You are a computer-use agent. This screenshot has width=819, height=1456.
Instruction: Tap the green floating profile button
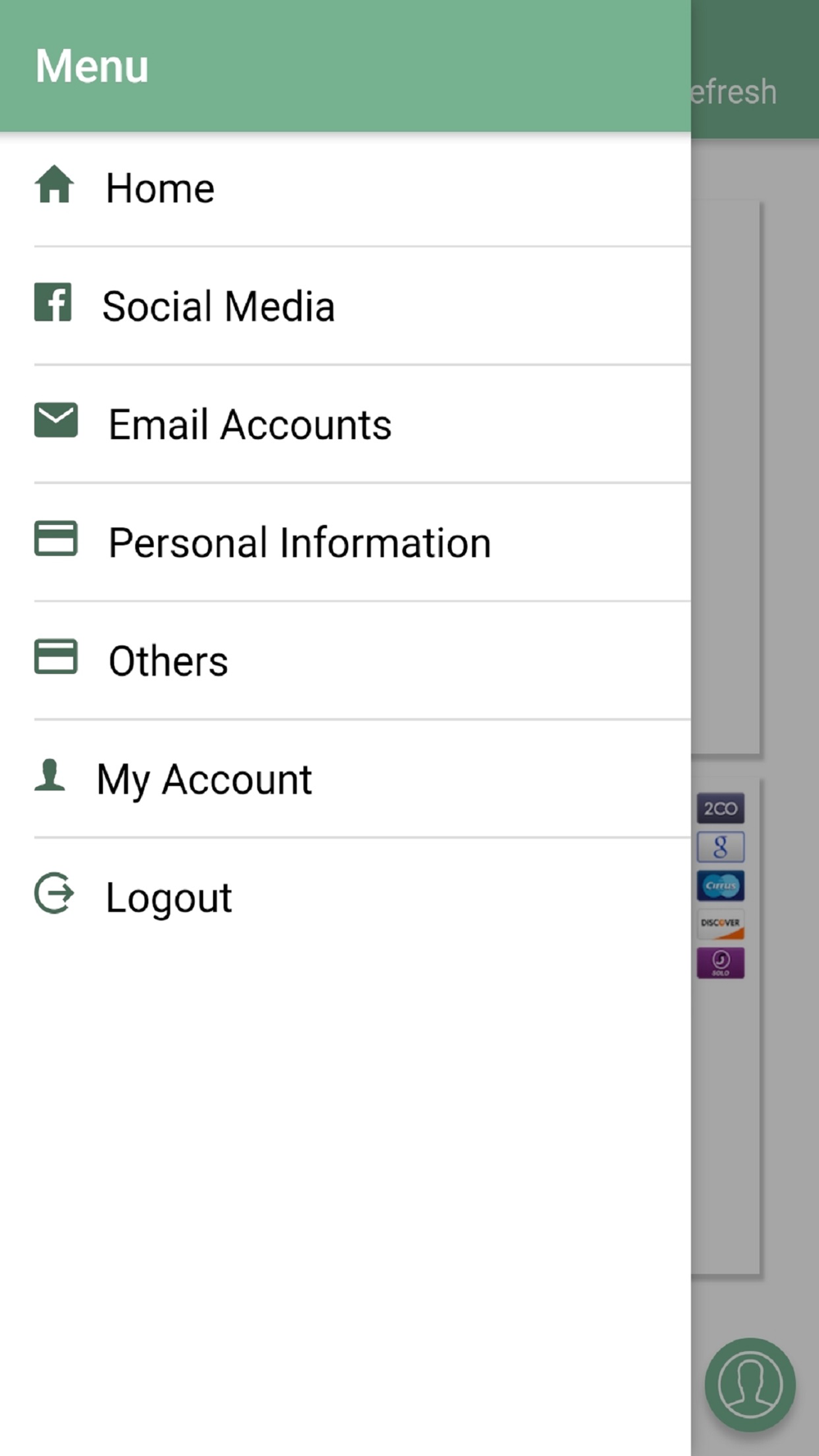(x=750, y=1385)
